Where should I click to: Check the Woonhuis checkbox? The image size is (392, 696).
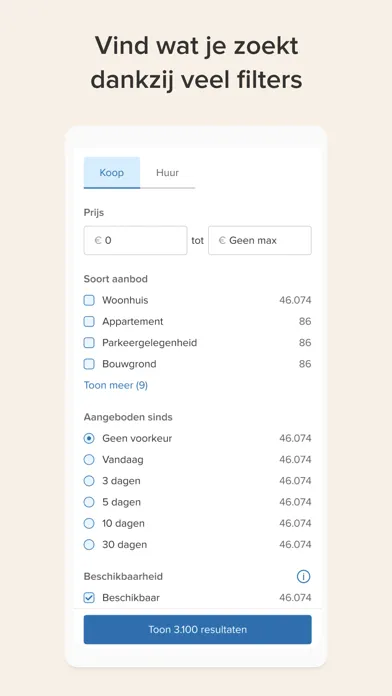point(89,301)
